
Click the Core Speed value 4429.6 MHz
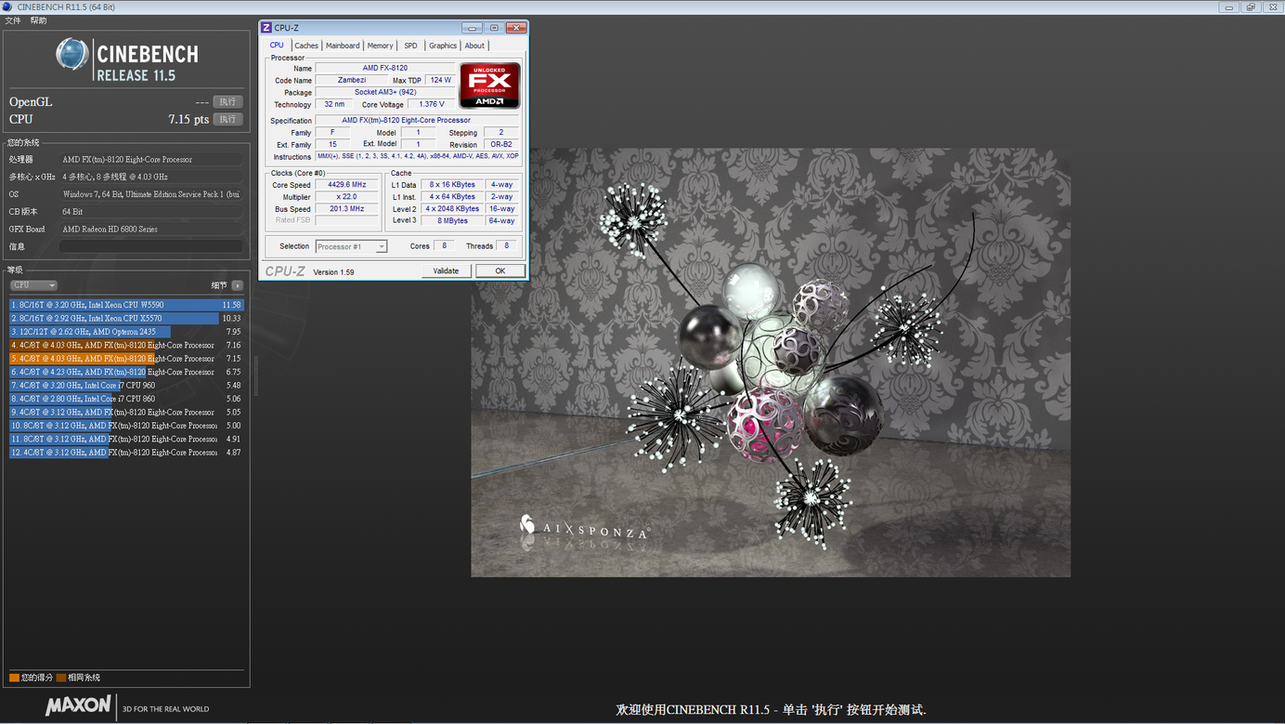(x=347, y=185)
